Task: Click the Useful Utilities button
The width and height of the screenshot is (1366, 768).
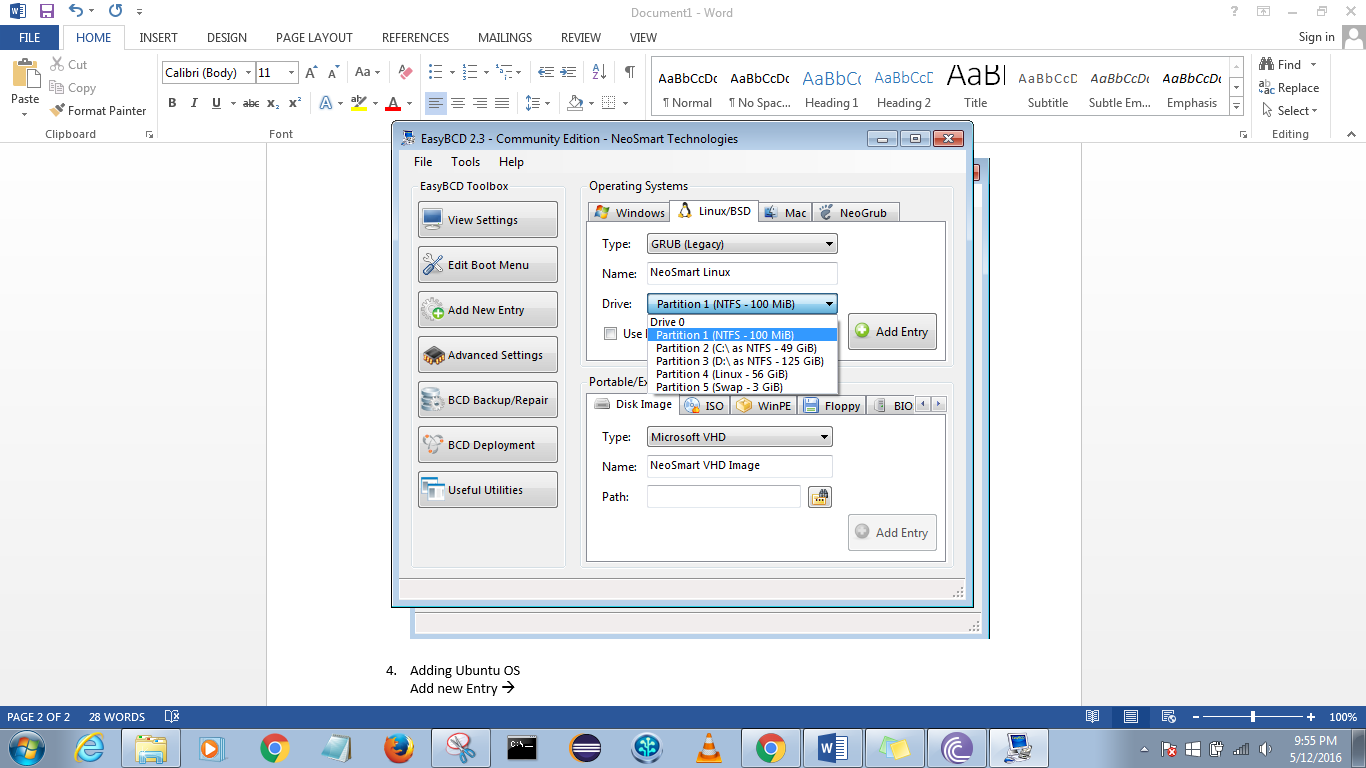Action: pos(488,490)
